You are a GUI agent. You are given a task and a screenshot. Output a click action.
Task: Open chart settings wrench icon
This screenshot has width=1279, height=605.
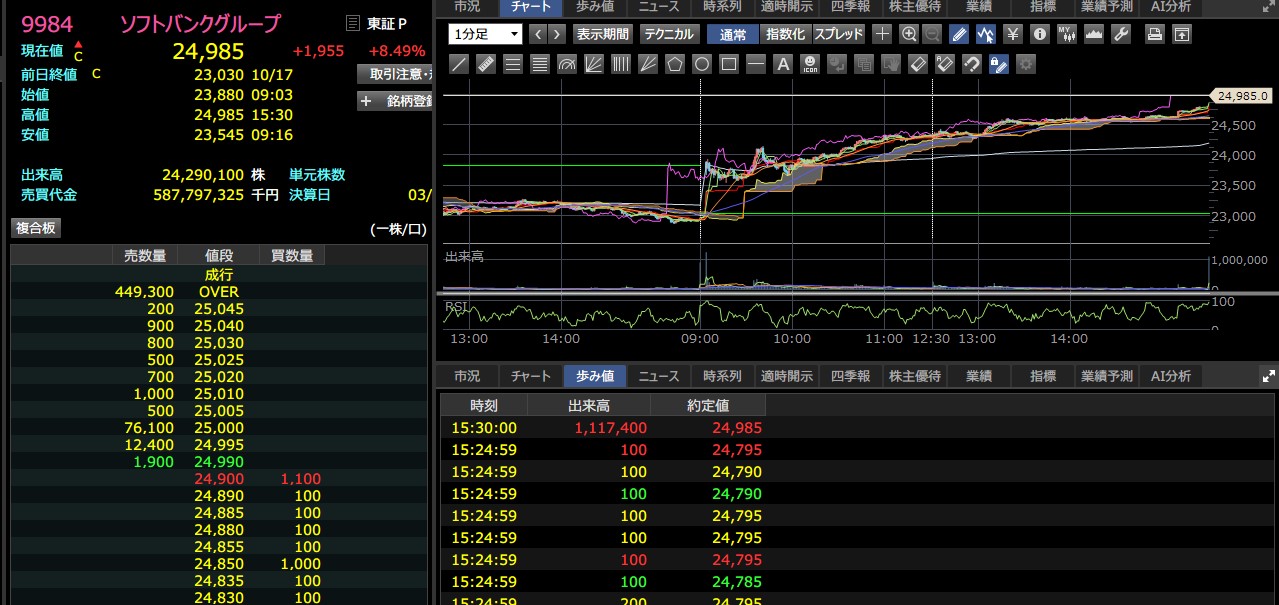pos(1121,34)
